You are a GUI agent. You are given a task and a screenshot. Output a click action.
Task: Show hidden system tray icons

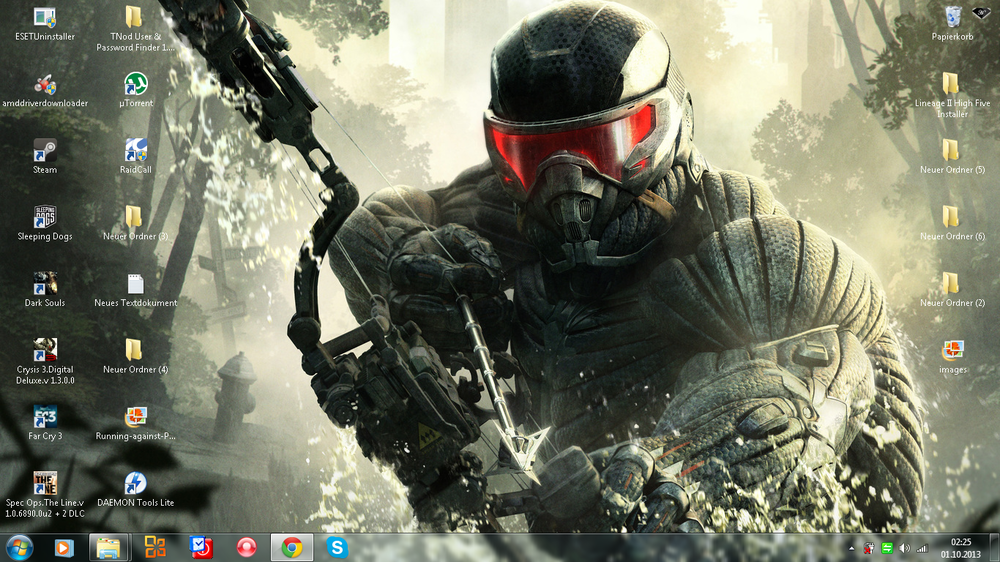click(852, 548)
